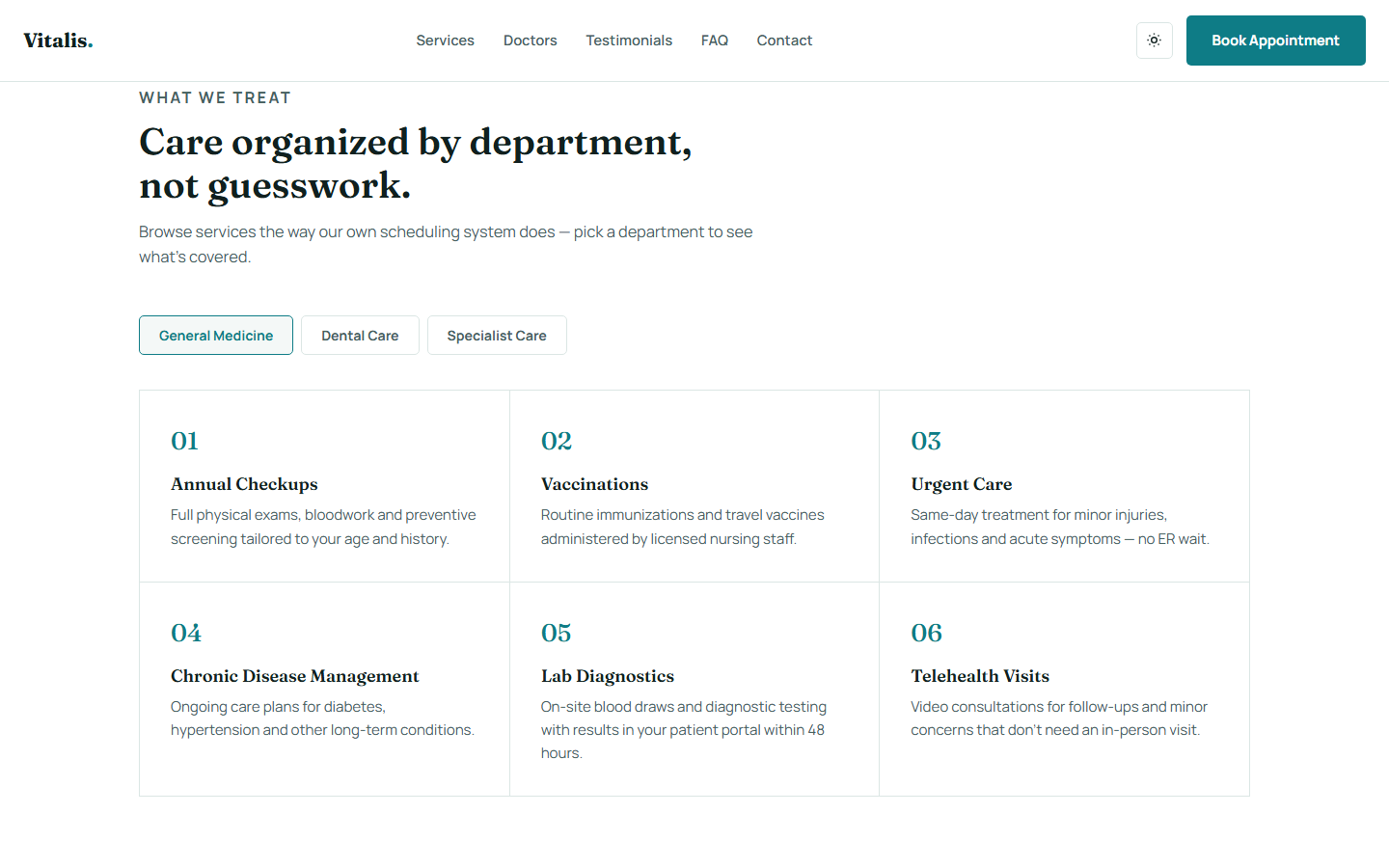Click the number 06 on Telehealth Visits

pyautogui.click(x=927, y=633)
